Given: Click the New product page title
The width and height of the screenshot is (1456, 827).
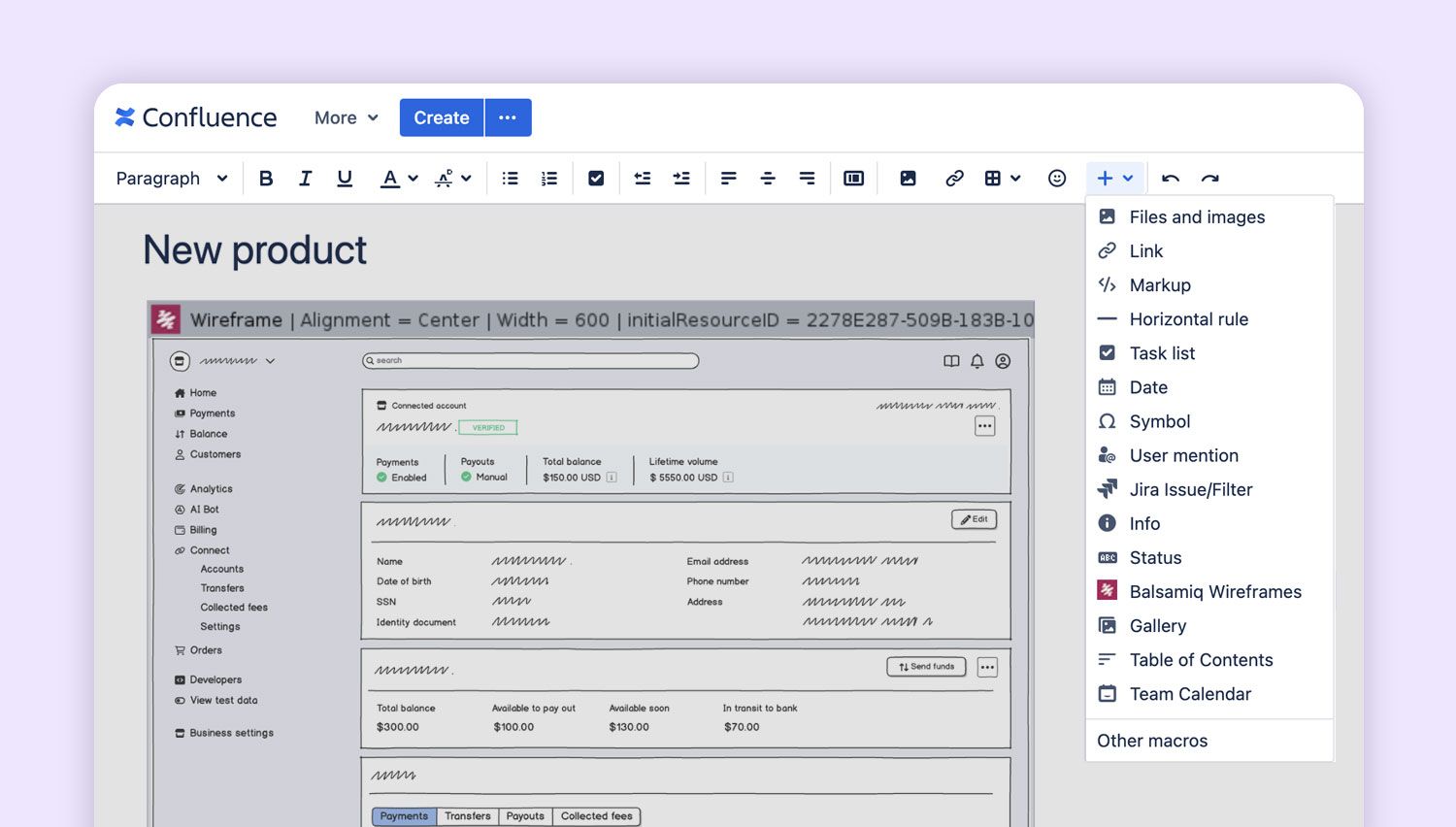Looking at the screenshot, I should [255, 250].
